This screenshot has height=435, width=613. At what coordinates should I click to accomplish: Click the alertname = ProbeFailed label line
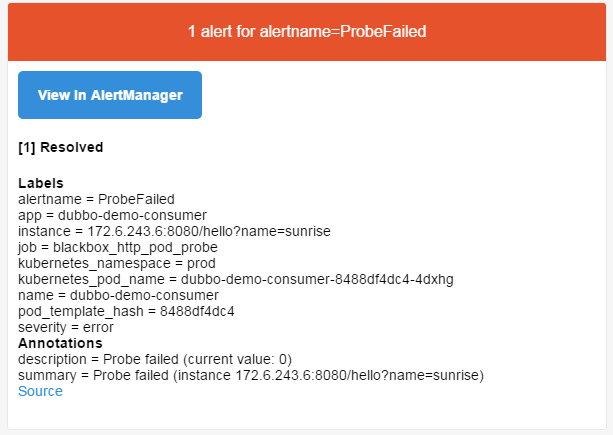pos(96,199)
